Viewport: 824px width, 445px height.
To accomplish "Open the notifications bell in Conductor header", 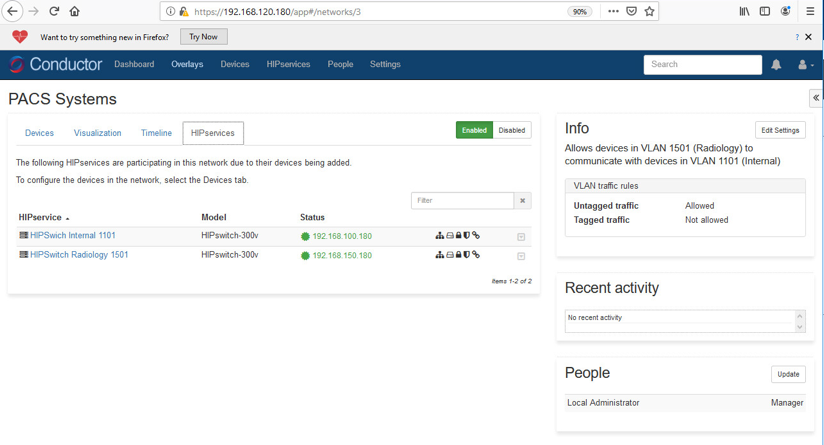I will (x=776, y=65).
